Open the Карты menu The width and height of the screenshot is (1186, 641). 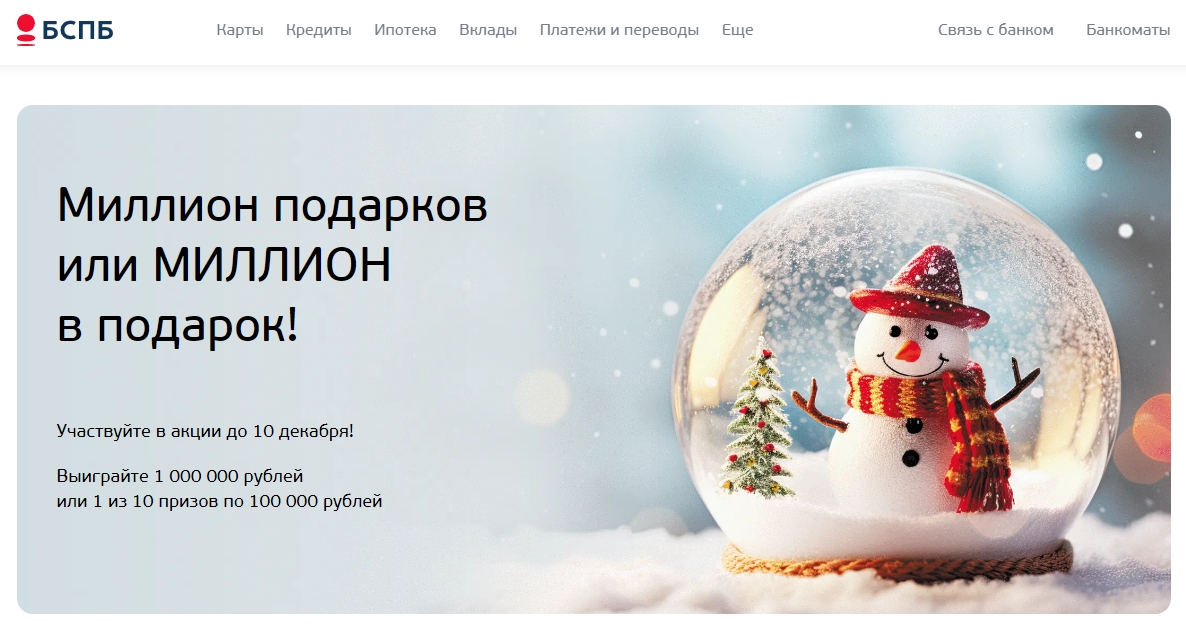click(240, 30)
